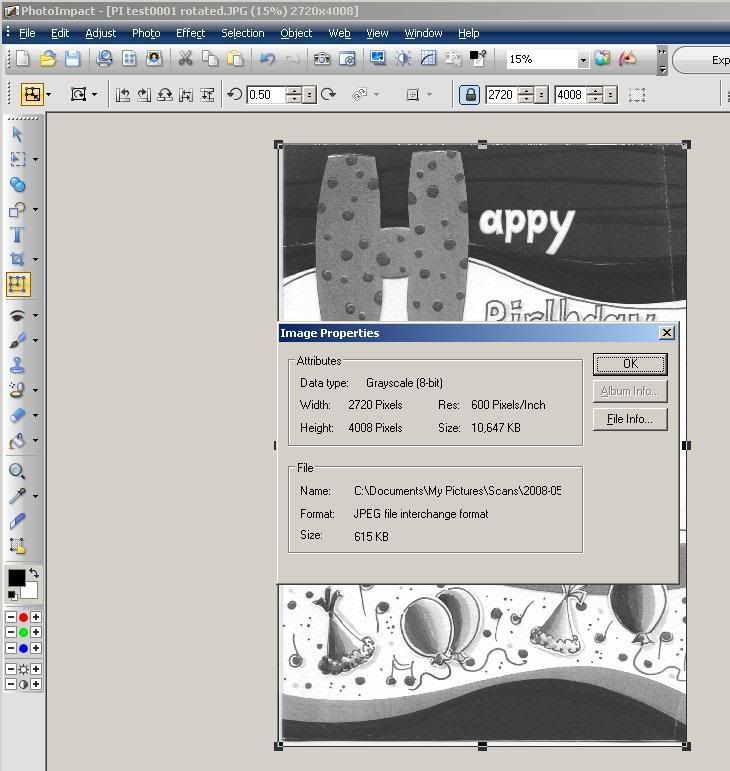Select the Stamp tool
This screenshot has height=771, width=730.
(17, 365)
